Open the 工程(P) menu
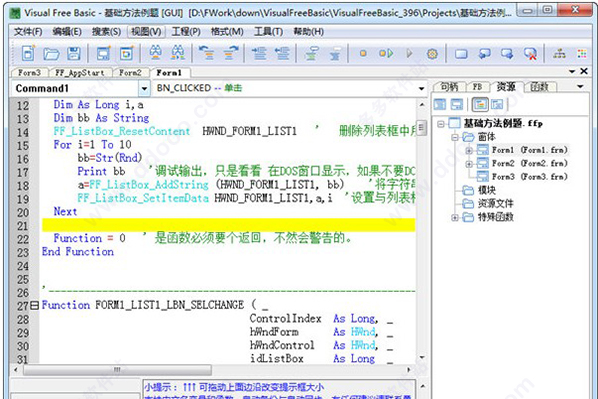598x399 pixels. (186, 32)
